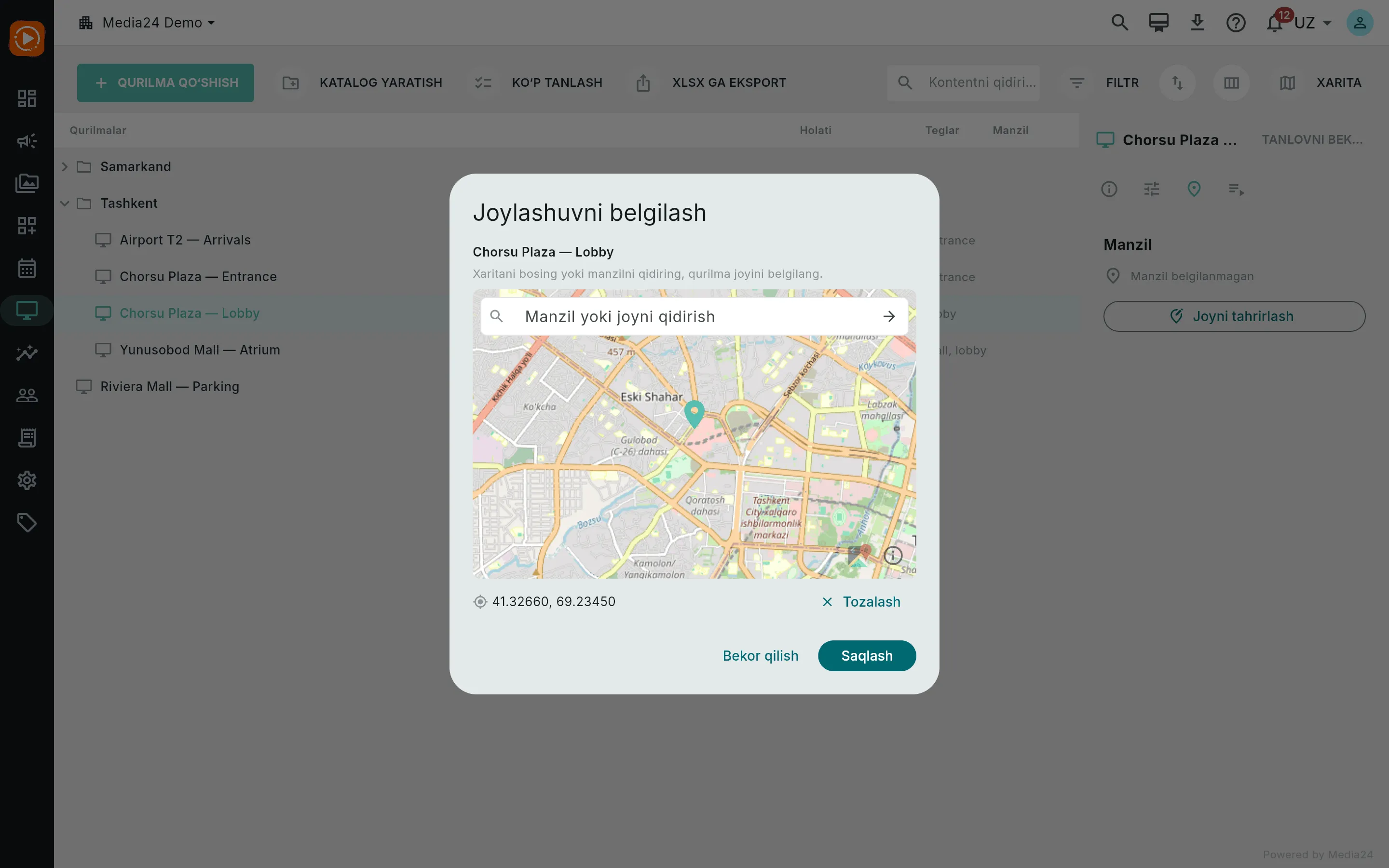
Task: Focus the Manzil yoki joyni qidirish field
Action: pyautogui.click(x=694, y=316)
